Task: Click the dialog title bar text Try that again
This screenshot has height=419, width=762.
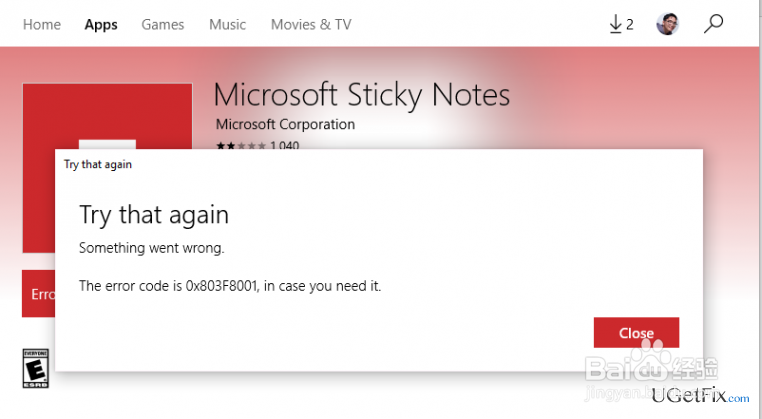Action: click(98, 164)
